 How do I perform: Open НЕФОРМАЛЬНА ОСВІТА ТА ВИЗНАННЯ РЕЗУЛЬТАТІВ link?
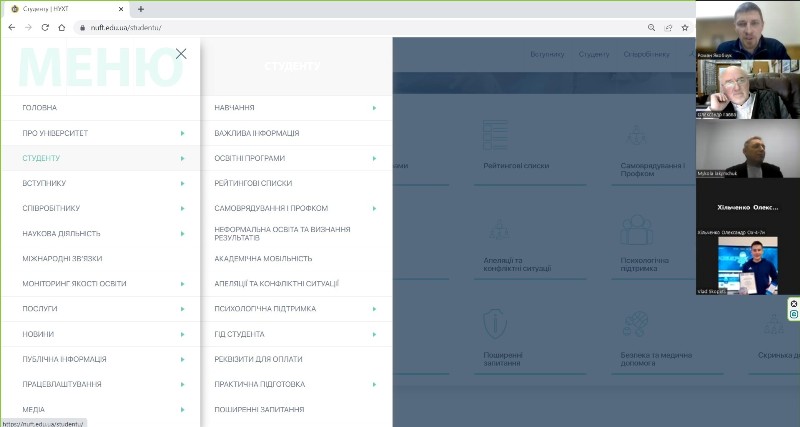pos(282,234)
